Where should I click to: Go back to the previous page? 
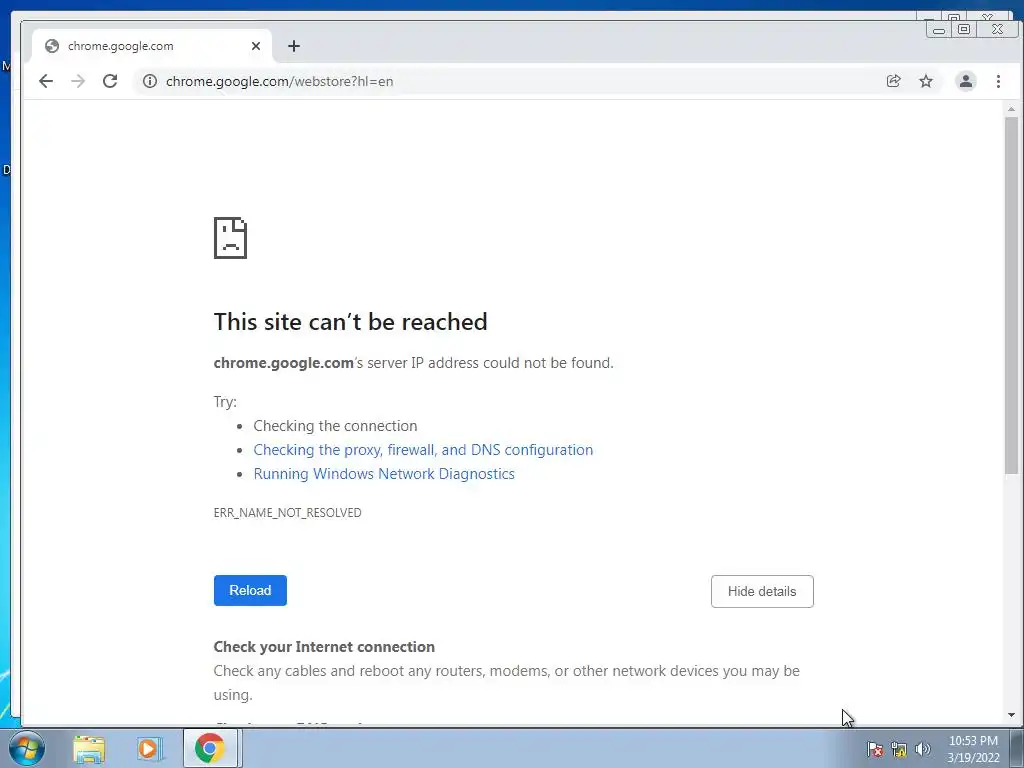[46, 81]
